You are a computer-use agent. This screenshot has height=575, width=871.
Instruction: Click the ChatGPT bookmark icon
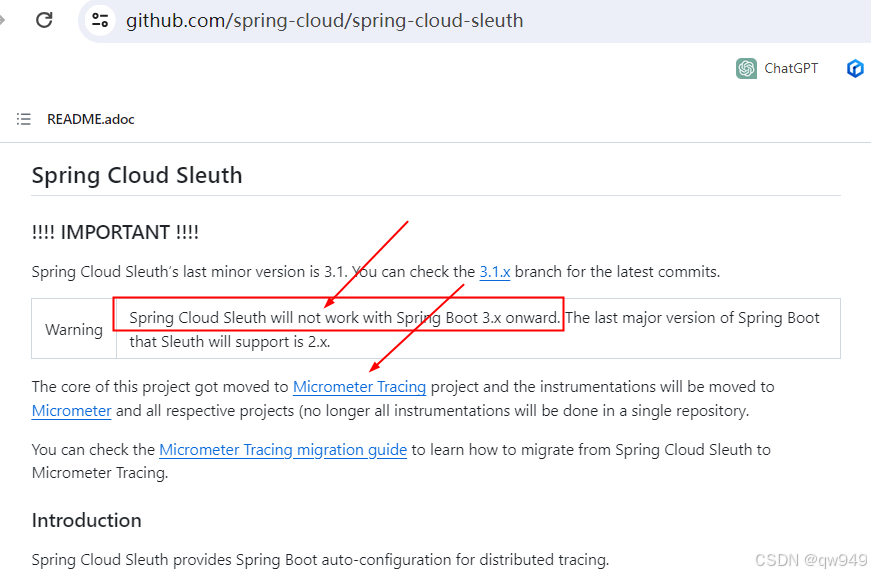pyautogui.click(x=746, y=68)
